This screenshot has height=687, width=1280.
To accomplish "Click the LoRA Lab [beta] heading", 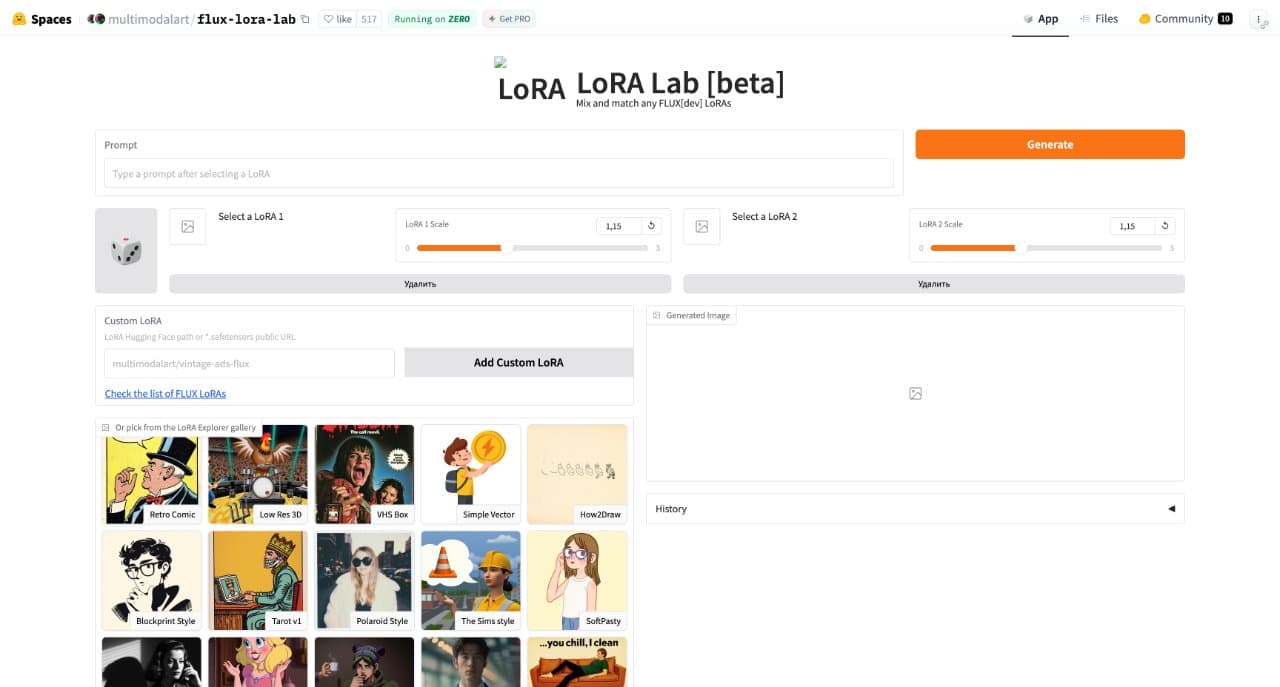I will (x=681, y=83).
